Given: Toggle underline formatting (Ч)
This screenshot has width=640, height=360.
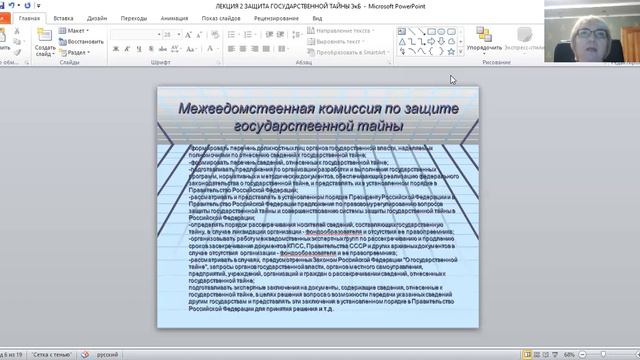Looking at the screenshot, I should [x=139, y=49].
